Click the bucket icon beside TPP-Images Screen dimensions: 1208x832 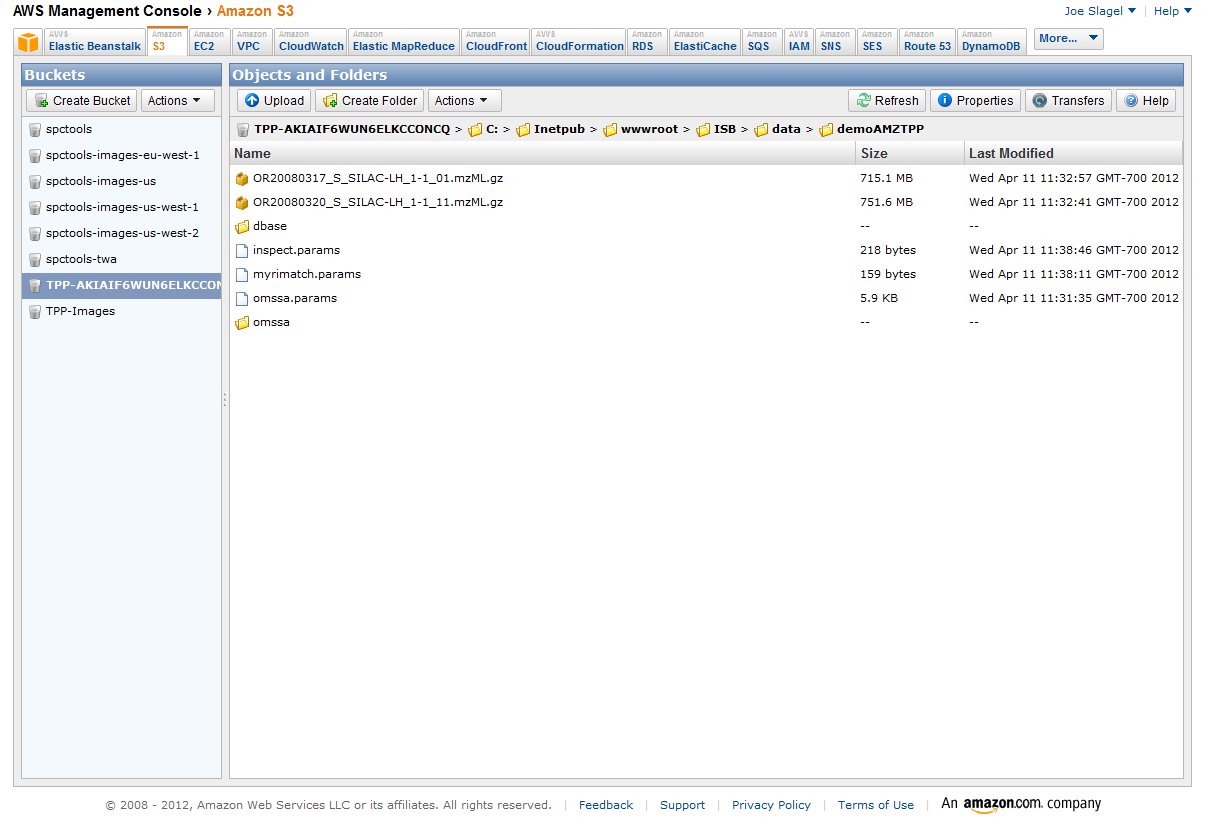pyautogui.click(x=35, y=311)
